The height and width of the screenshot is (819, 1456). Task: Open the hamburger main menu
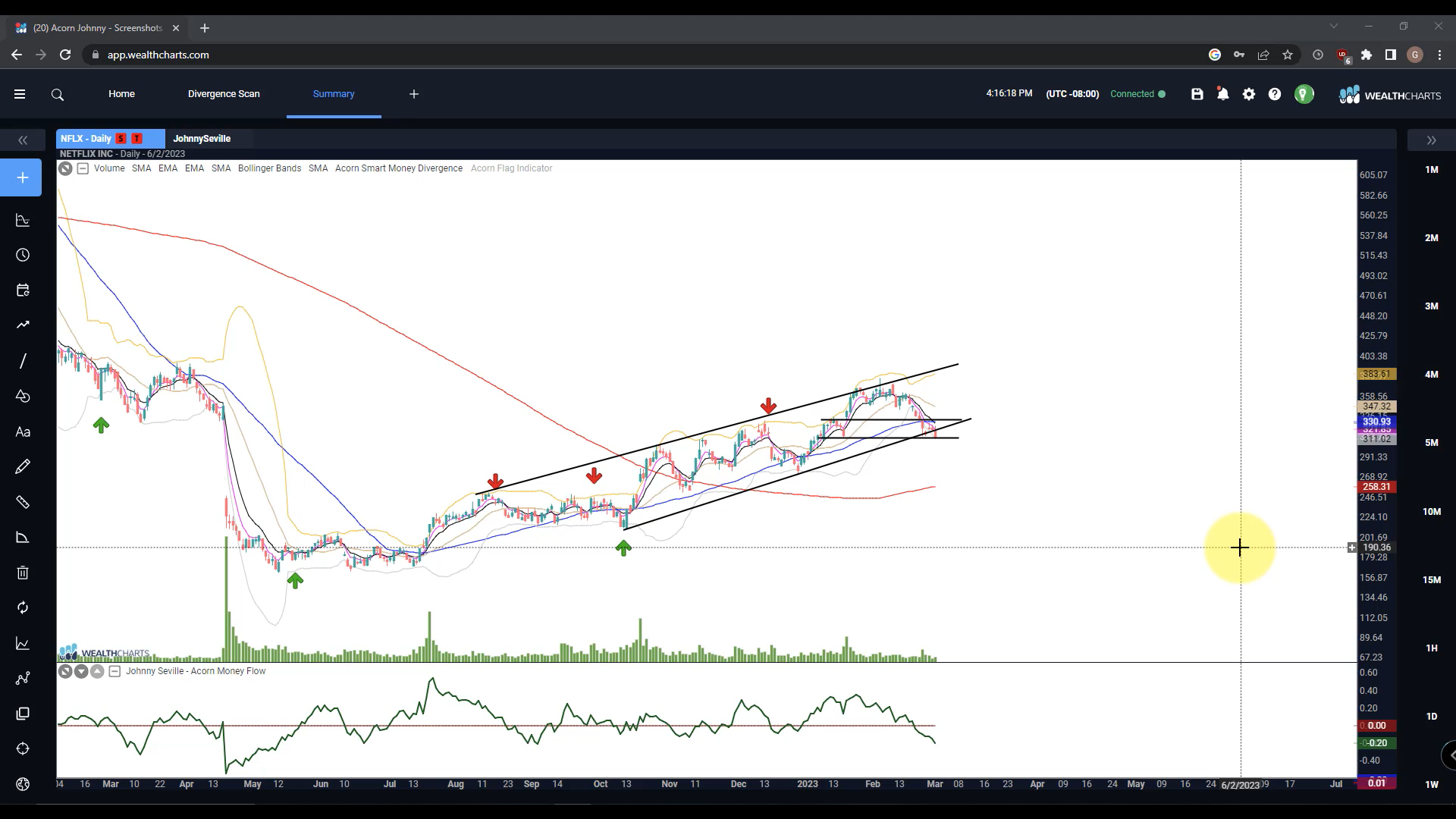[x=20, y=94]
